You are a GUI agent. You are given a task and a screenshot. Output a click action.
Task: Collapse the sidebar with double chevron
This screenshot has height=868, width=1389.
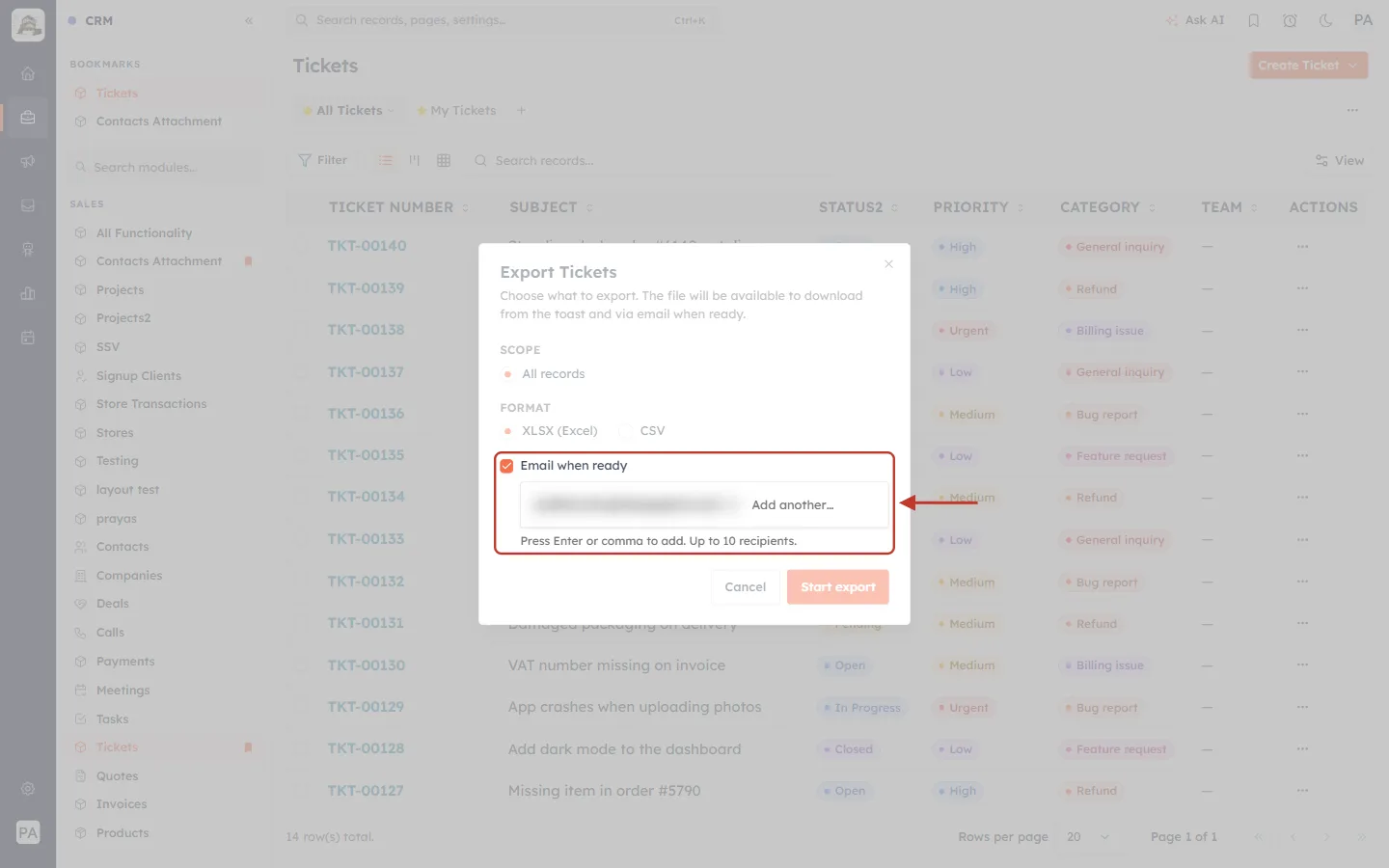point(249,20)
